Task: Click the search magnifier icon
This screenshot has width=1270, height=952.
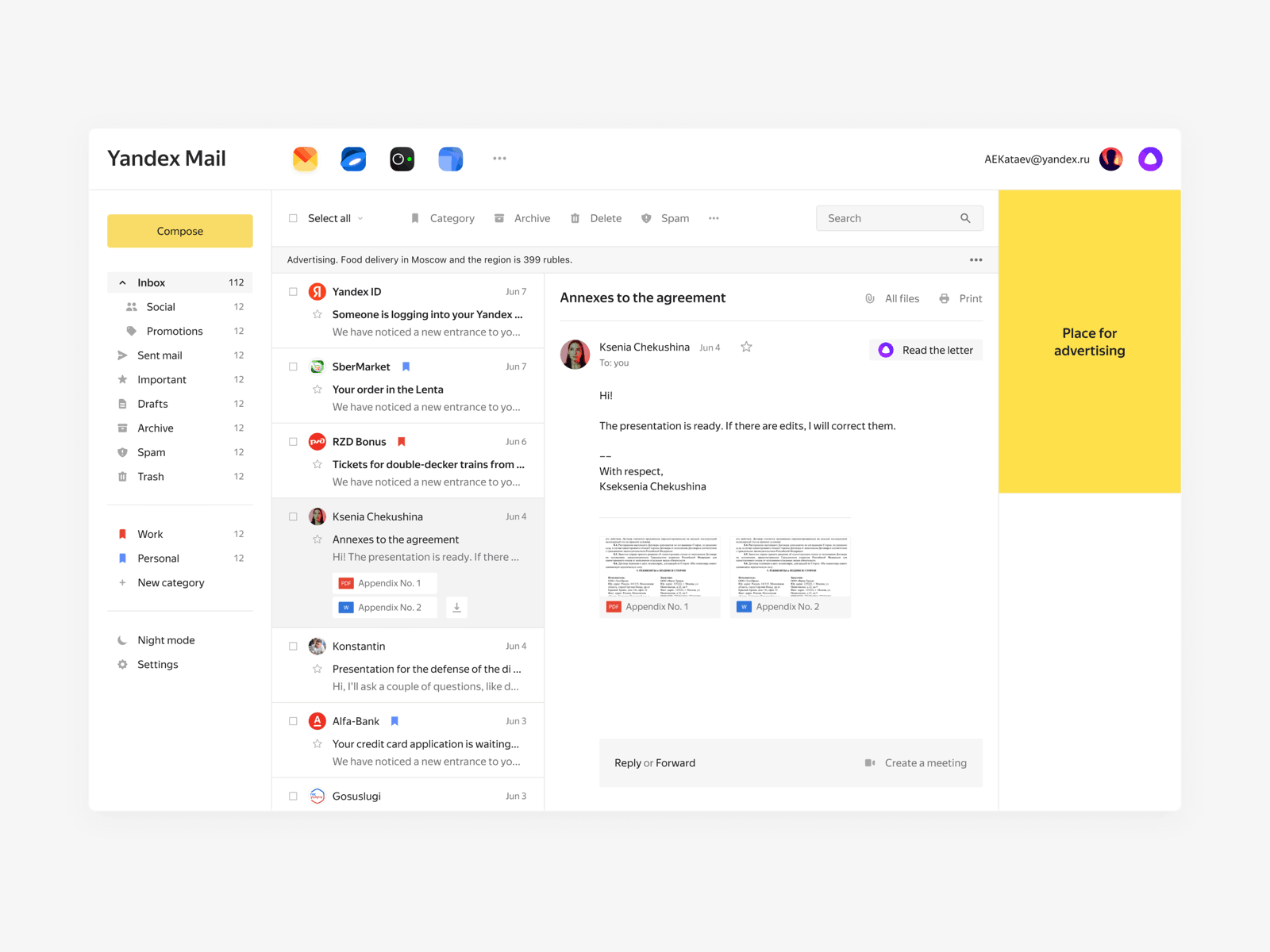Action: pos(965,218)
